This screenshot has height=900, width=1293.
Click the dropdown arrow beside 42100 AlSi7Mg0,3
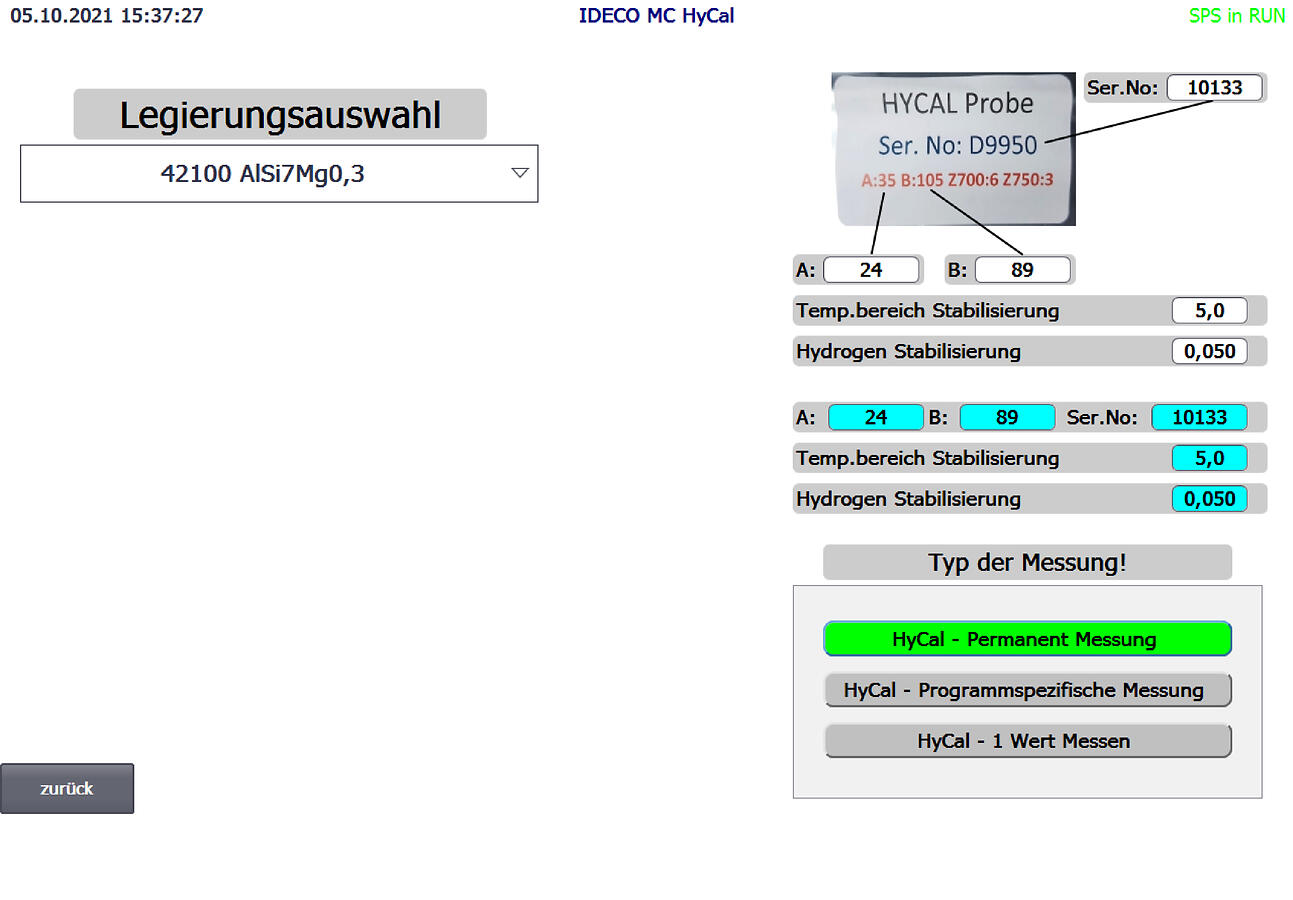tap(519, 173)
